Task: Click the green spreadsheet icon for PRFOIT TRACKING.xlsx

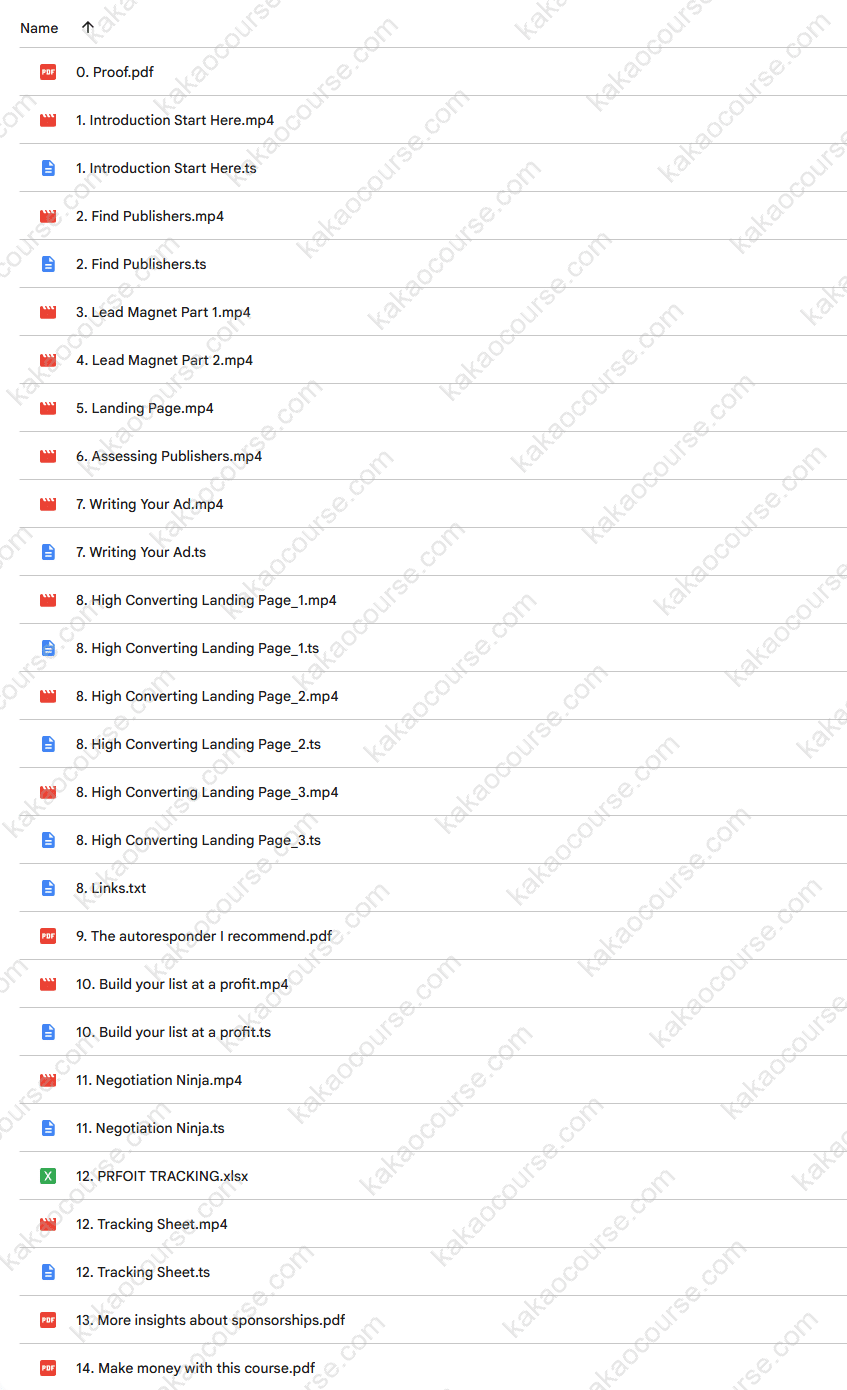Action: tap(48, 1176)
